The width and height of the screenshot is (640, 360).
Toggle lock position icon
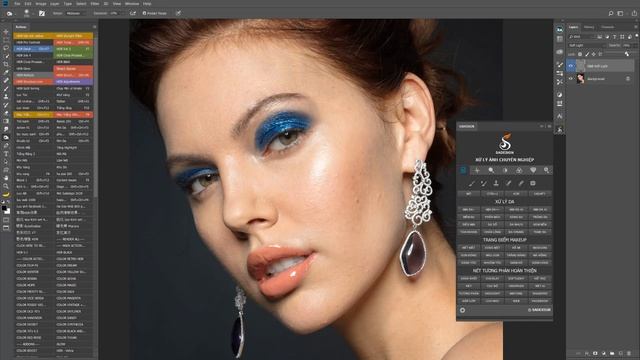tap(594, 54)
